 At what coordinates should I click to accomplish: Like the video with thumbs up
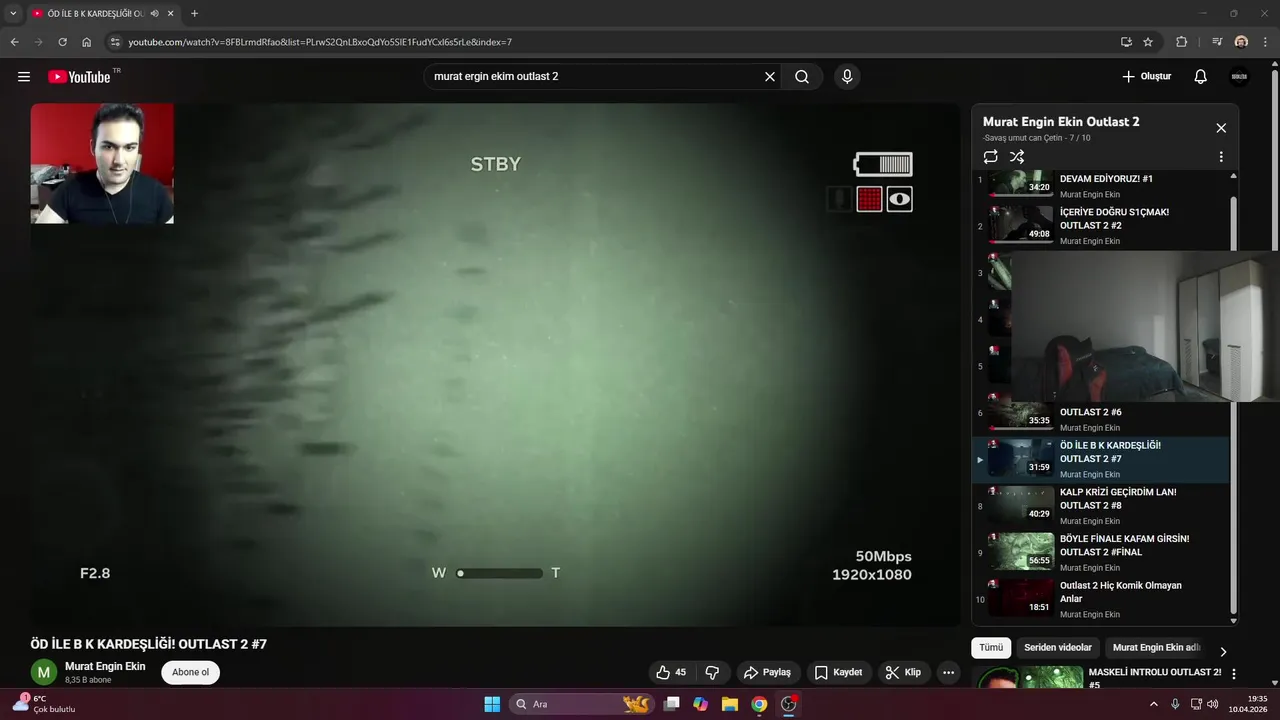[x=671, y=673]
